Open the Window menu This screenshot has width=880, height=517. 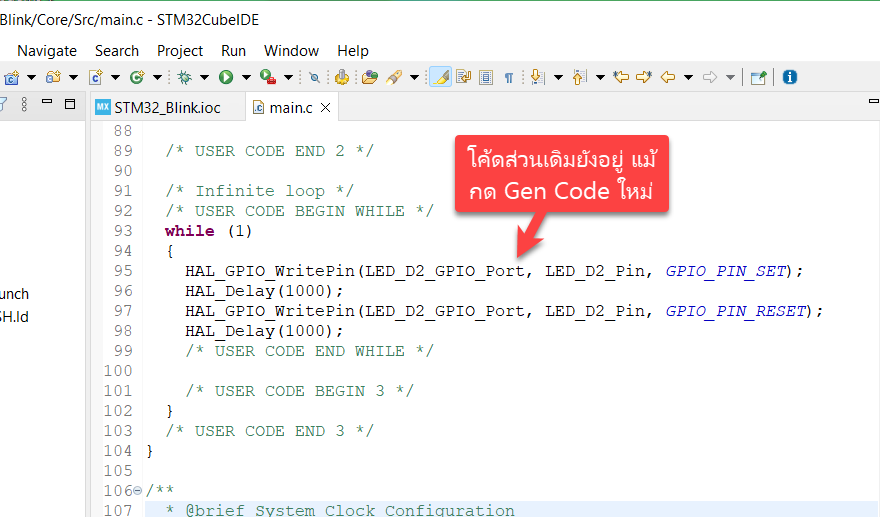[x=291, y=51]
